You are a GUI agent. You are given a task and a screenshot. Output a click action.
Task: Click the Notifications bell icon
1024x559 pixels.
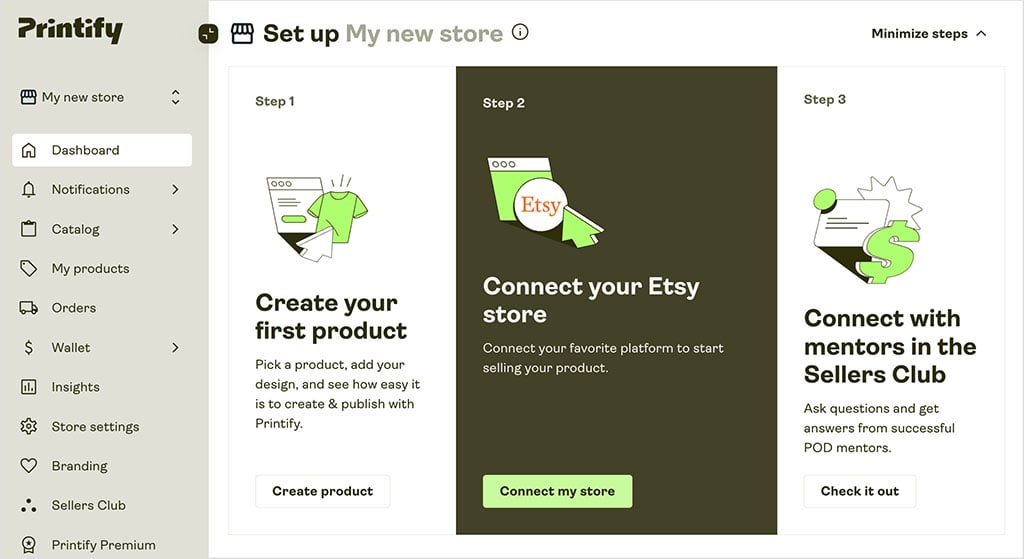pos(29,190)
